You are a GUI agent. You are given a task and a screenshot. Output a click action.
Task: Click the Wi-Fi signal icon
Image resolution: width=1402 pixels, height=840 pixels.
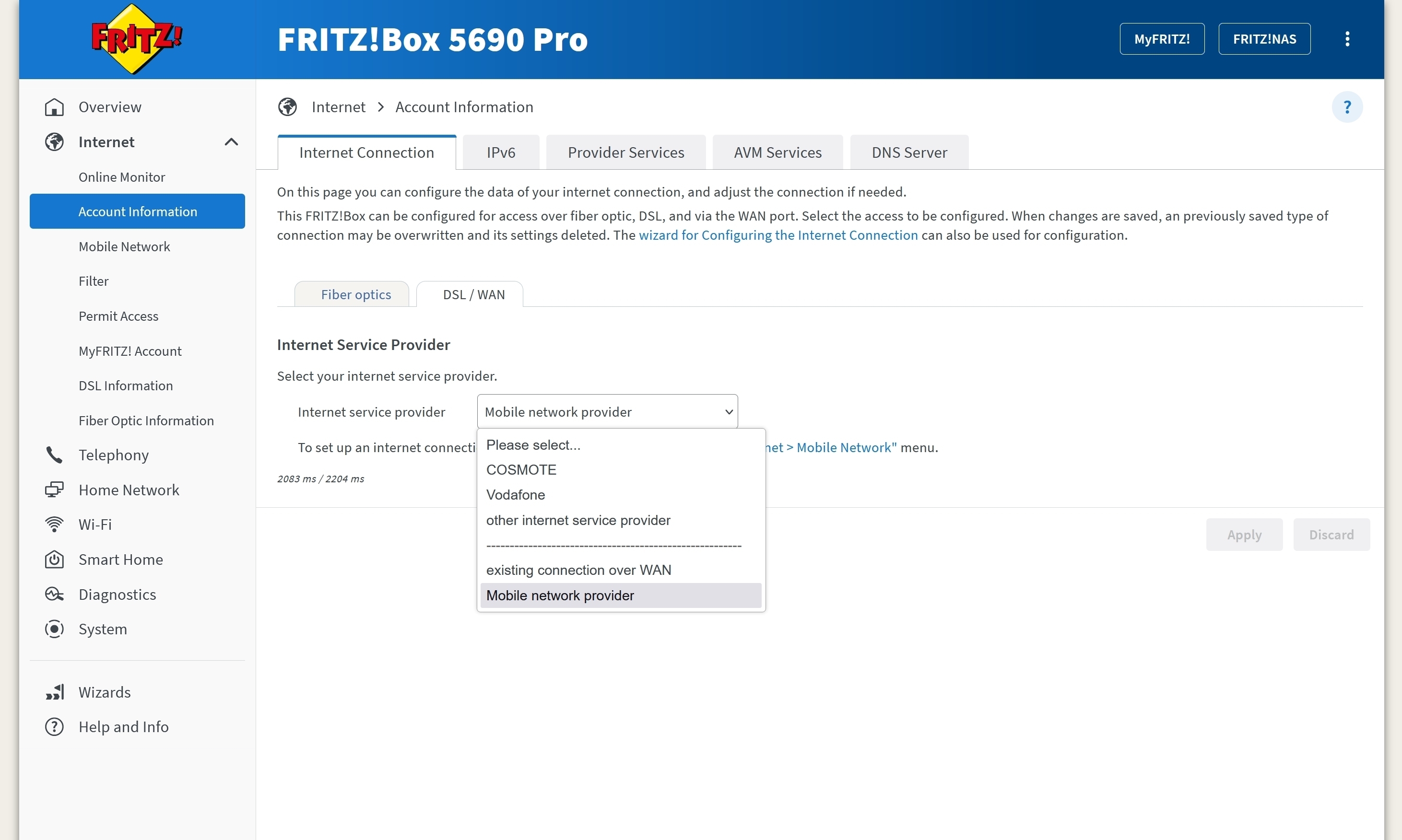point(54,524)
